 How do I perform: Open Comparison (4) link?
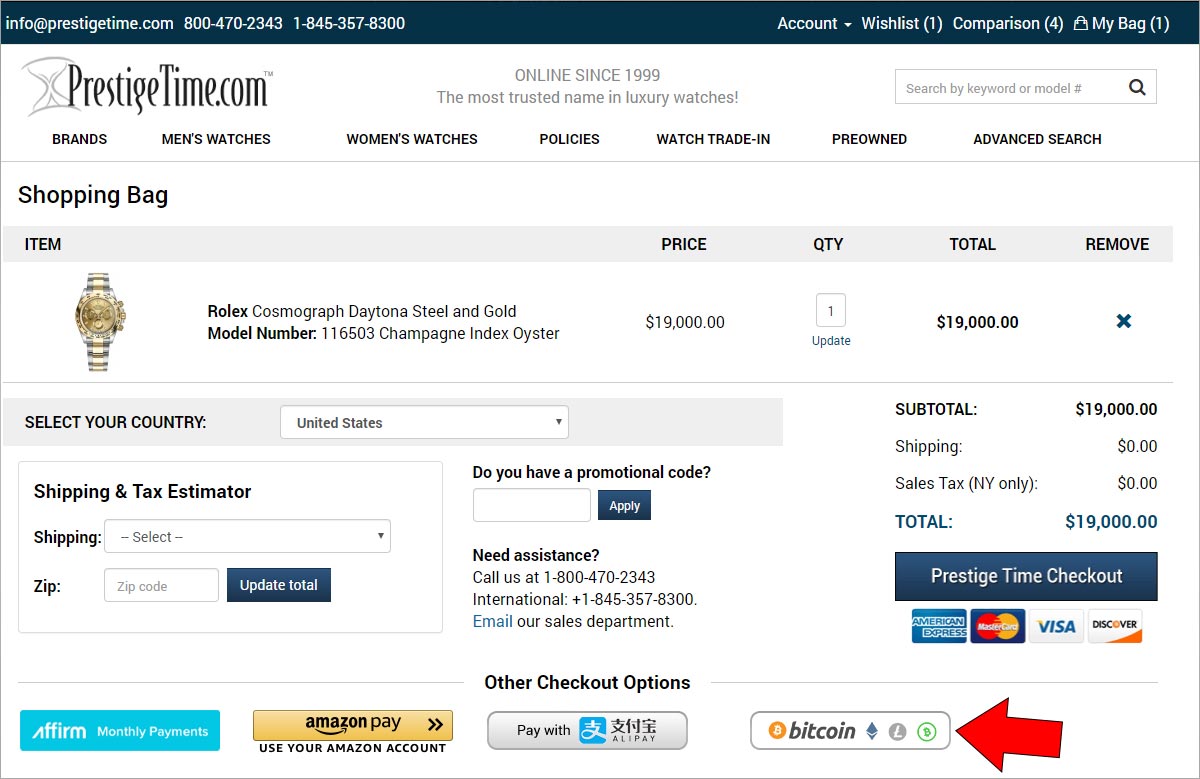tap(1008, 23)
